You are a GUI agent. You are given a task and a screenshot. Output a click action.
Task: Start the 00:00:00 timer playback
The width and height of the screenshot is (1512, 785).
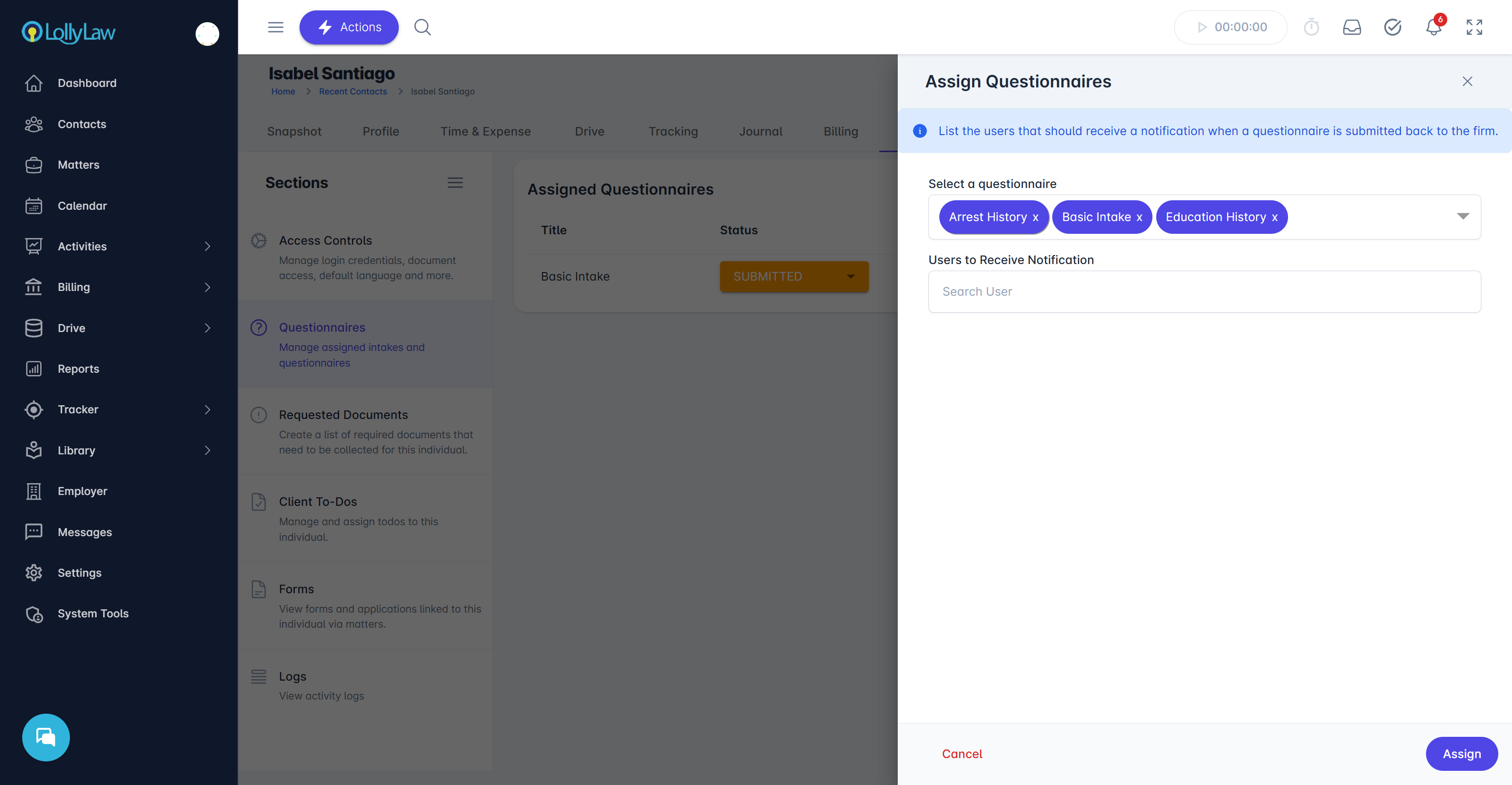click(x=1202, y=27)
